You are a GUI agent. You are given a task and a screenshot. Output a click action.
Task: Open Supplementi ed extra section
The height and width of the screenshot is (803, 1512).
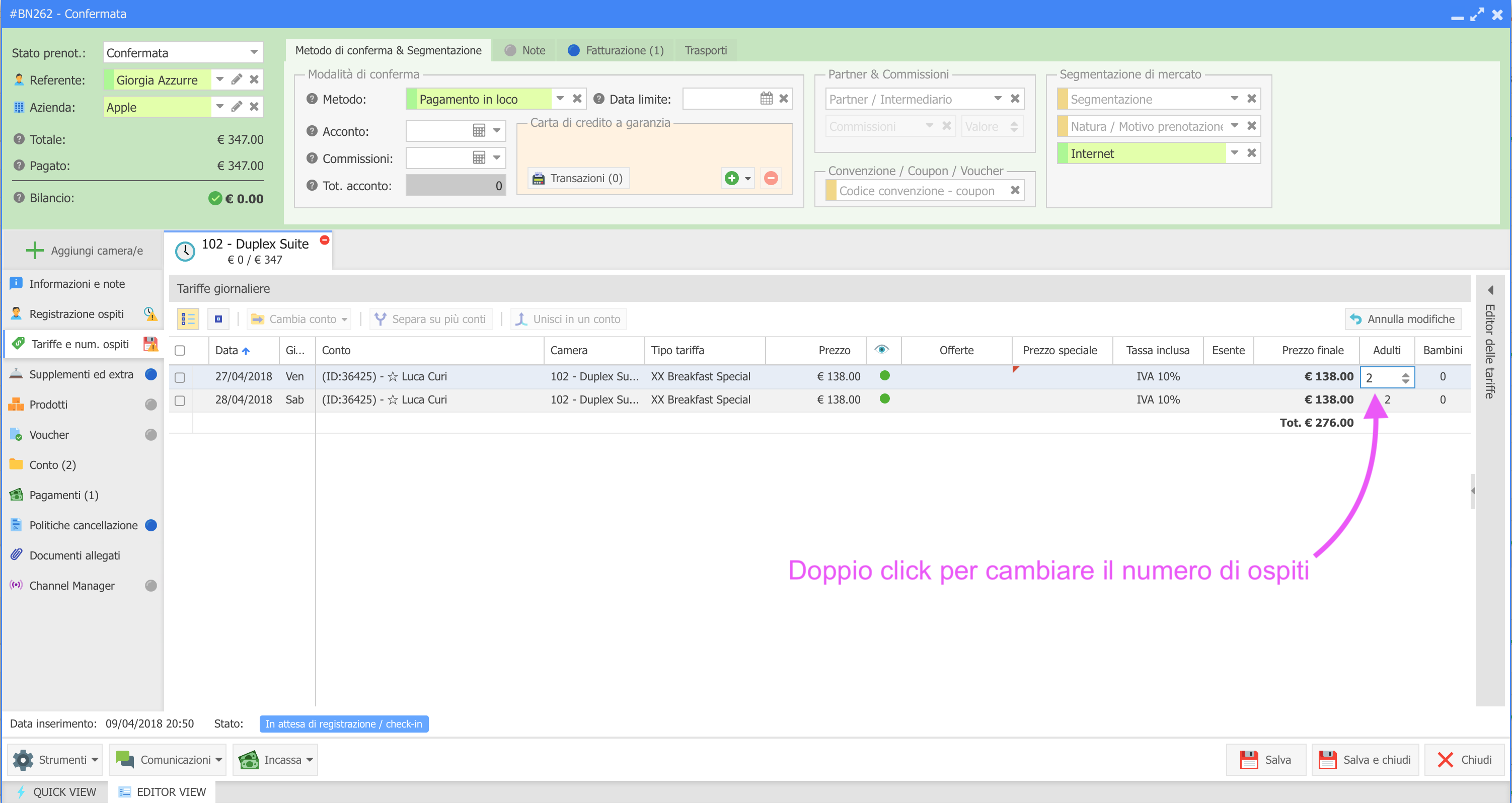pyautogui.click(x=84, y=374)
